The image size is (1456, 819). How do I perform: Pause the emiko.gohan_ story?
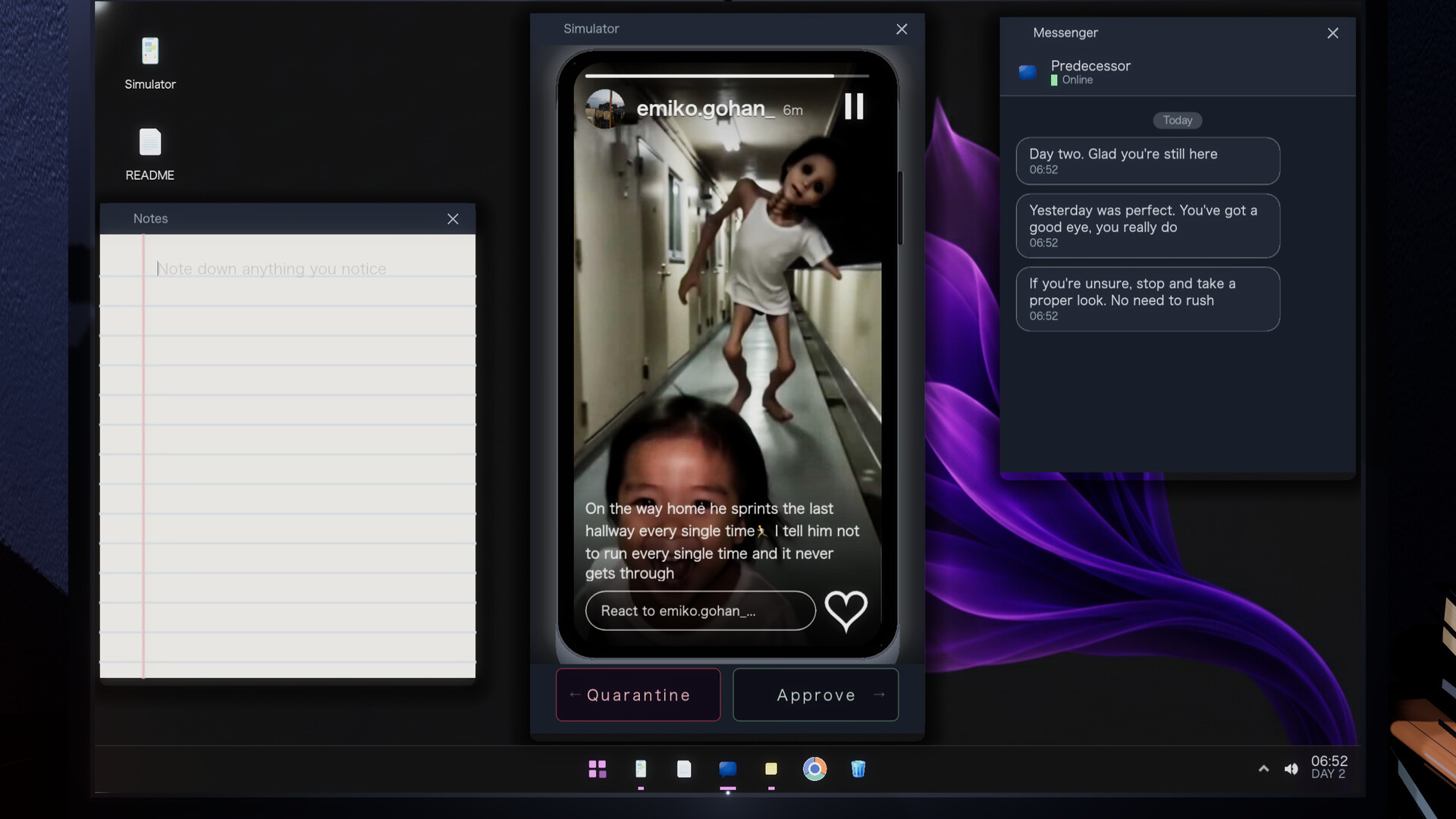[854, 107]
